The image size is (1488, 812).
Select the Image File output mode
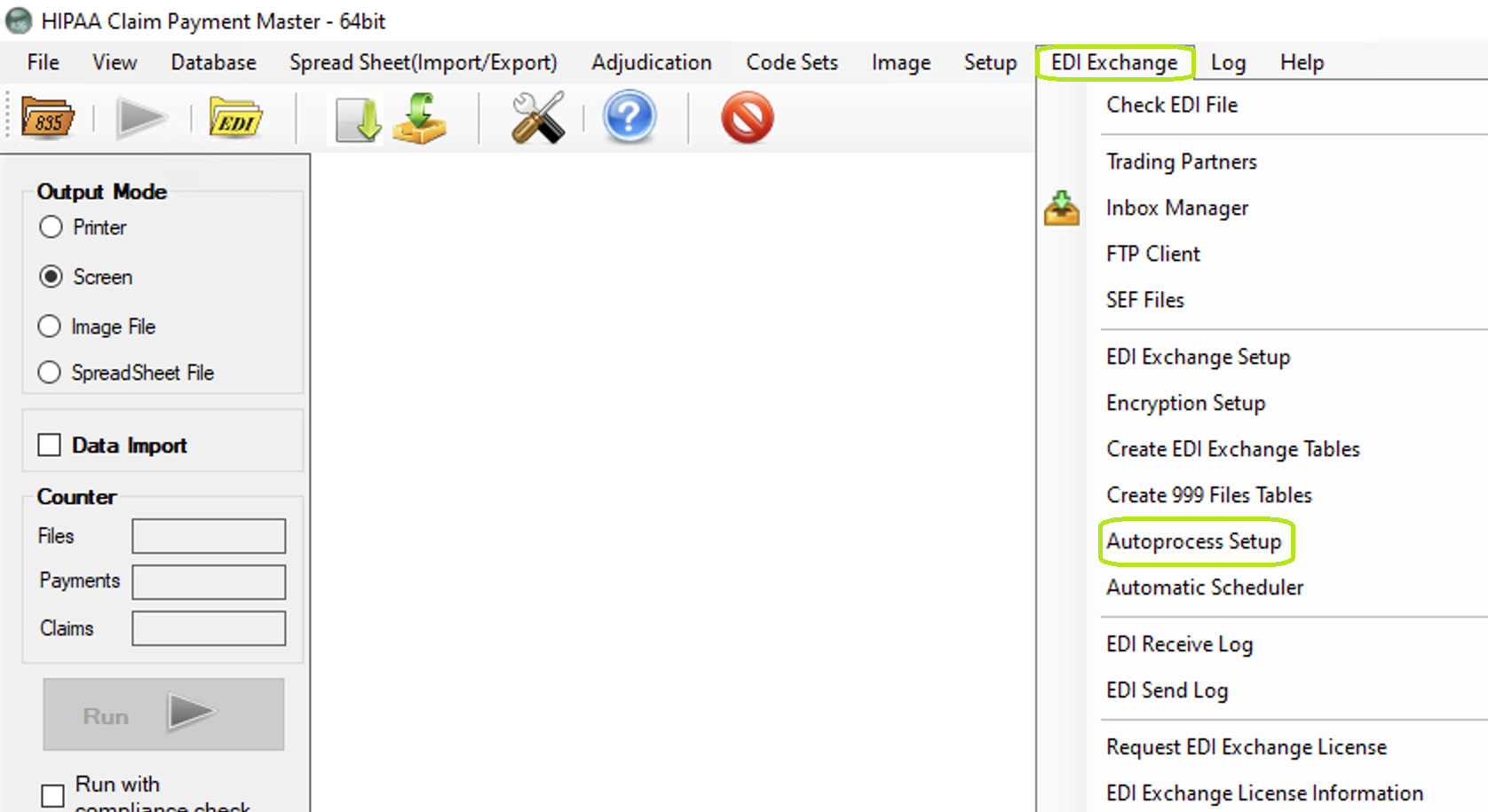50,327
